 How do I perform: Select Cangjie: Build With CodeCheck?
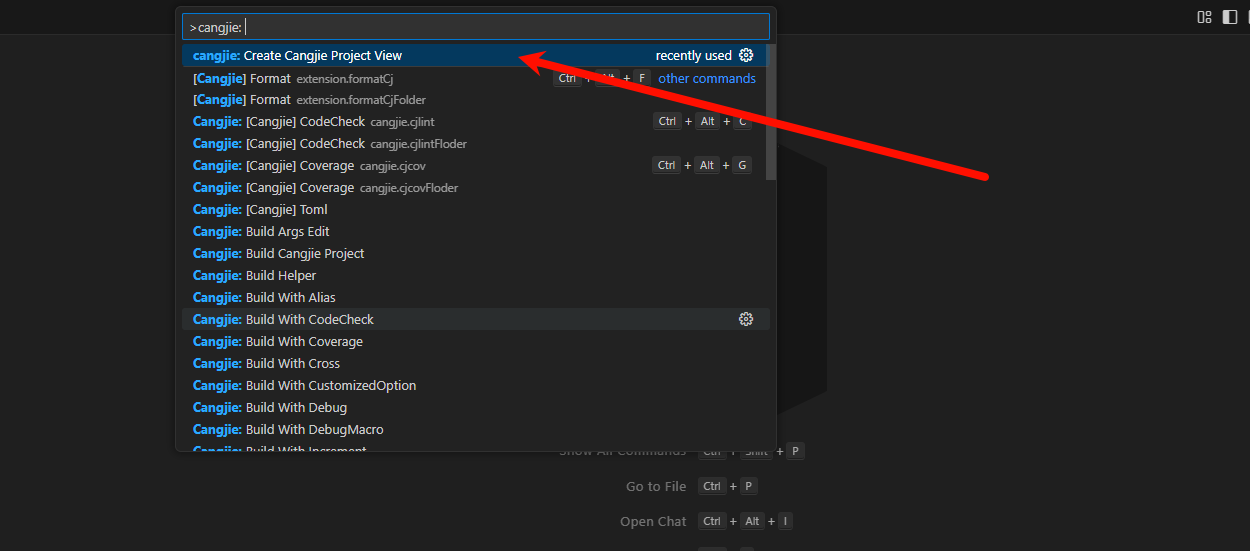pos(476,319)
